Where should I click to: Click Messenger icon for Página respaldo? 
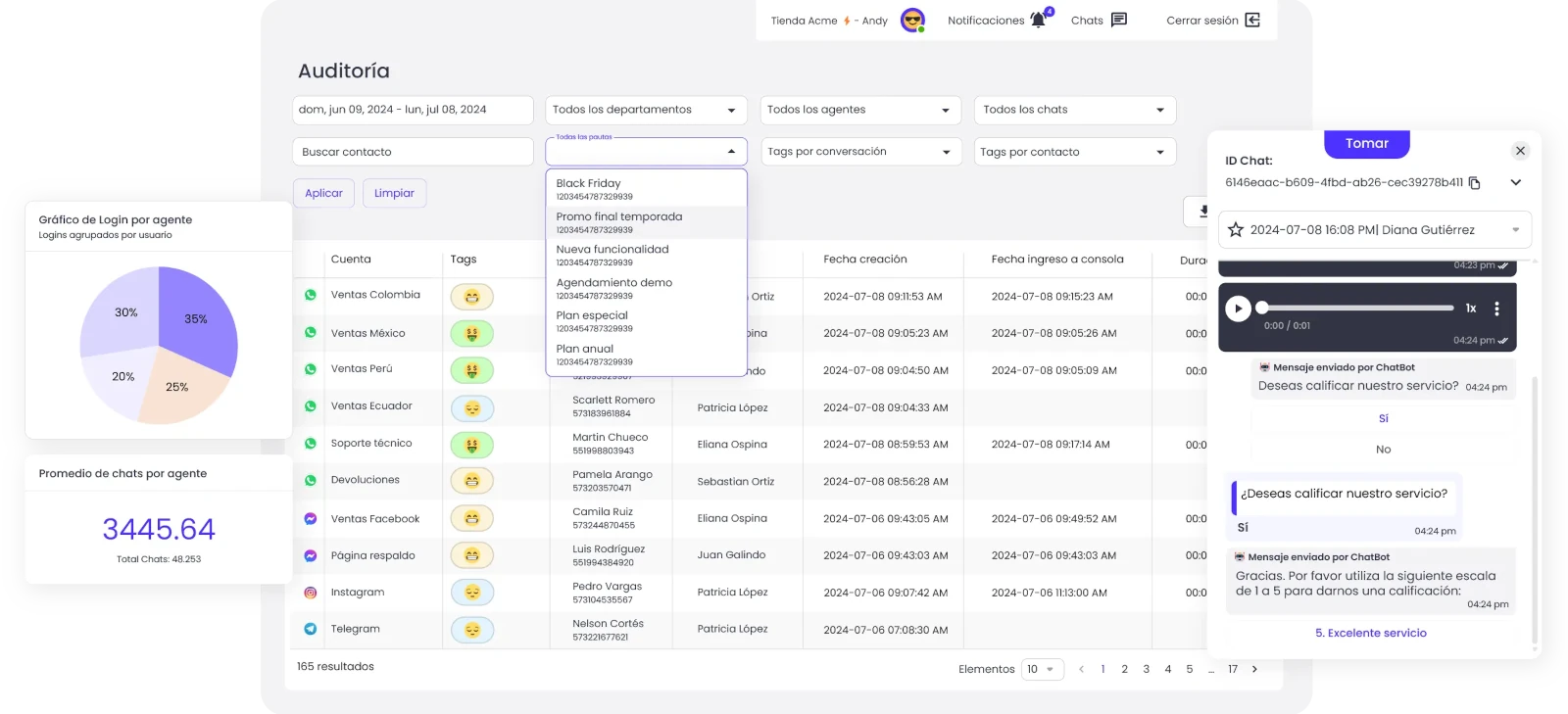tap(311, 555)
